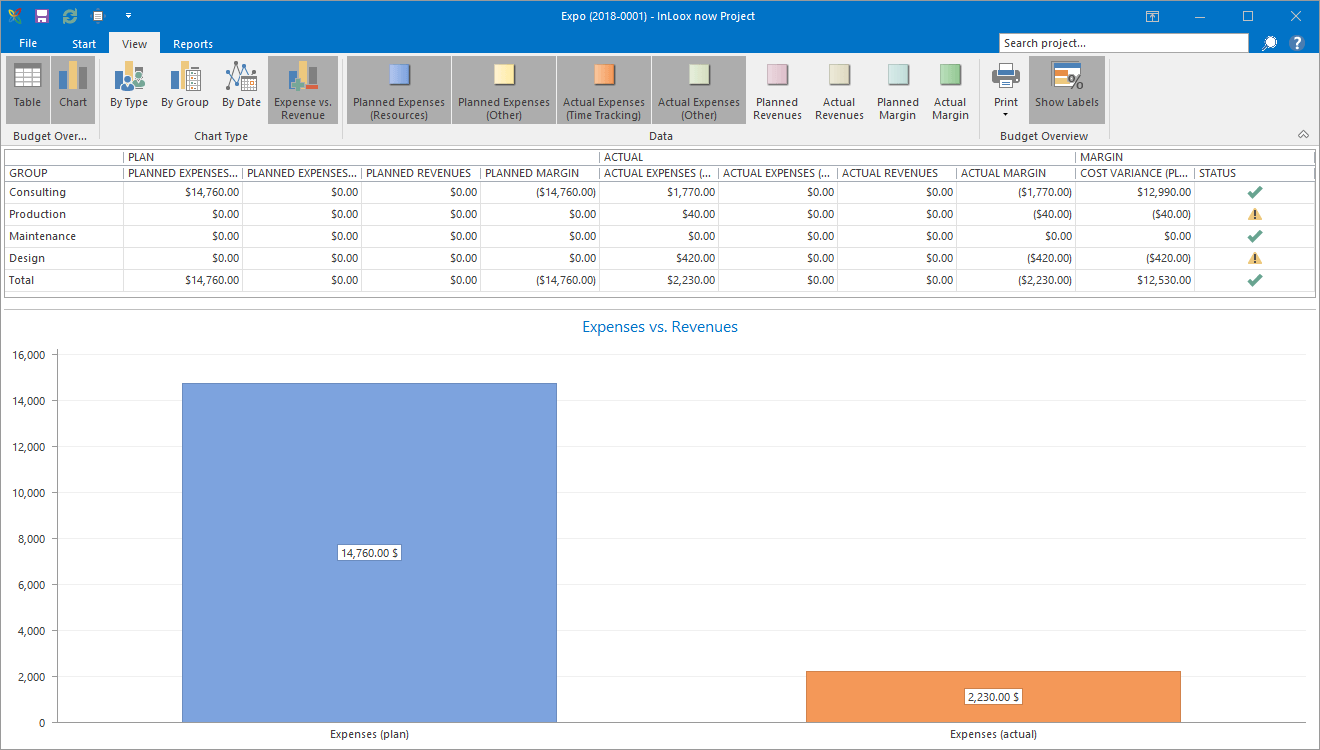Screen dimensions: 1320x750
Task: Click Consulting green check status icon
Action: tap(1255, 192)
